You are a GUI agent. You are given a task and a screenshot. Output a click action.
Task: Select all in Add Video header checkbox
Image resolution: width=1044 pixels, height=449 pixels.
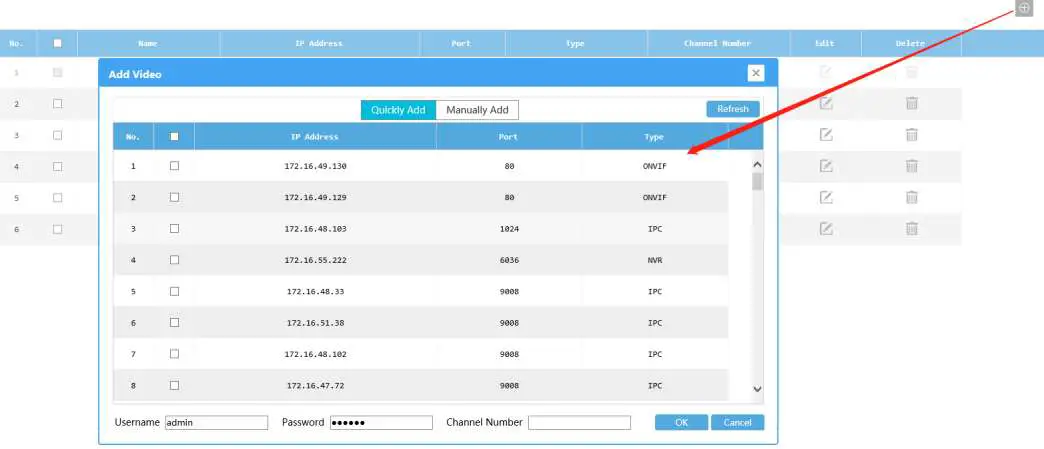click(x=174, y=137)
